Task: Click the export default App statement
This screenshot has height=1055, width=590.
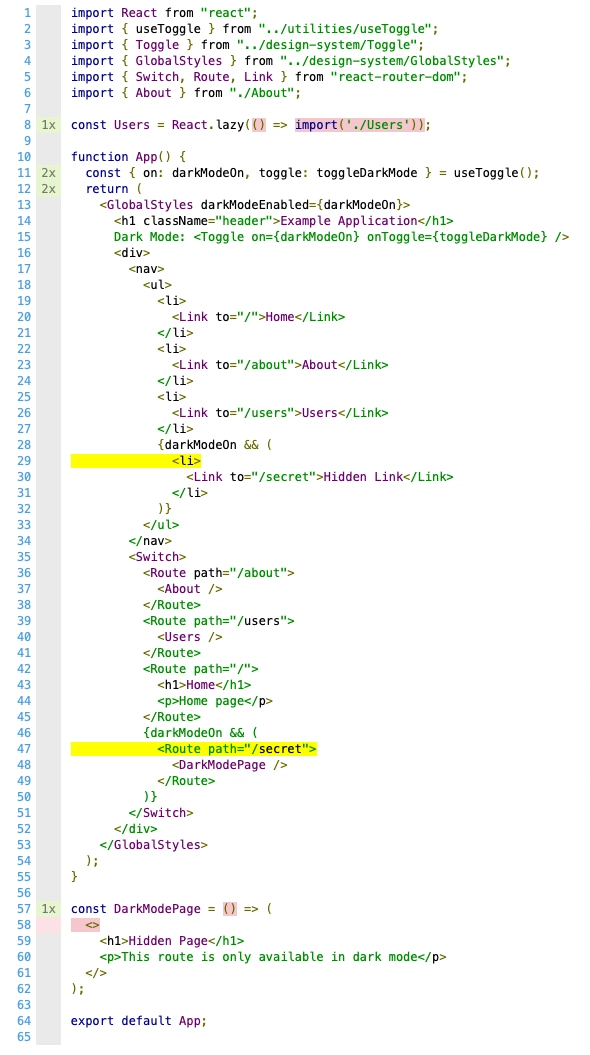Action: [139, 1021]
